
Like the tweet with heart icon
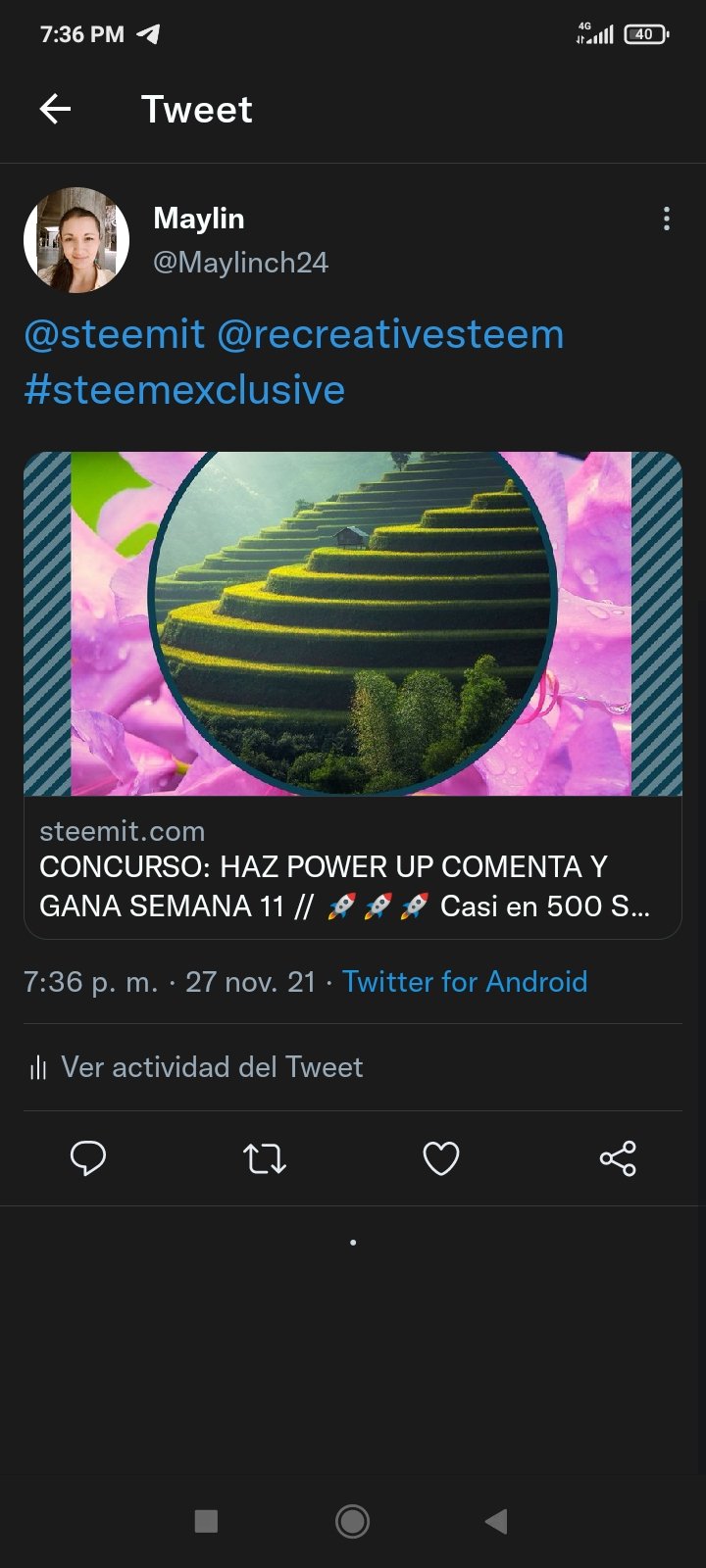point(441,1158)
